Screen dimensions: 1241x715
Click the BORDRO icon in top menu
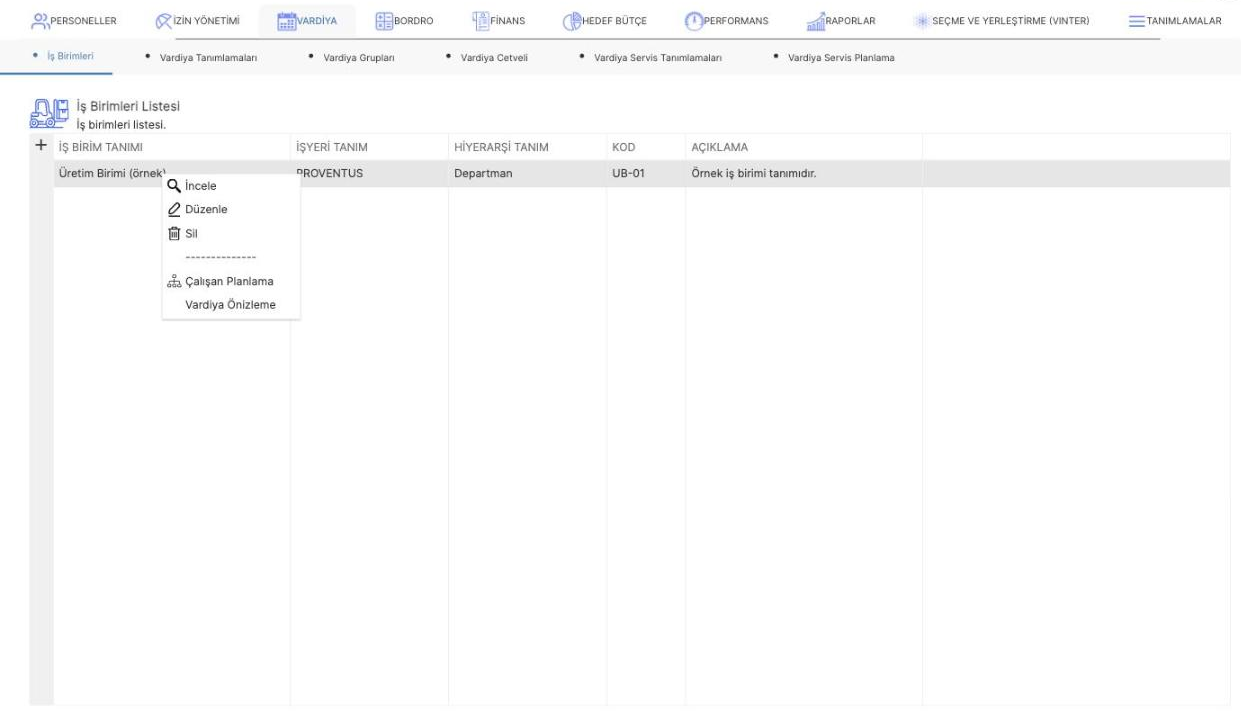coord(385,21)
